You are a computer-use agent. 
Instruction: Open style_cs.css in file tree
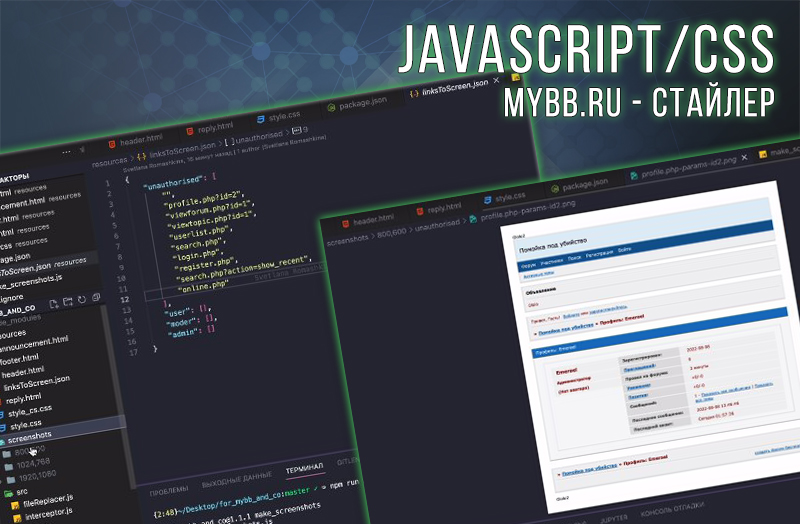[x=30, y=411]
